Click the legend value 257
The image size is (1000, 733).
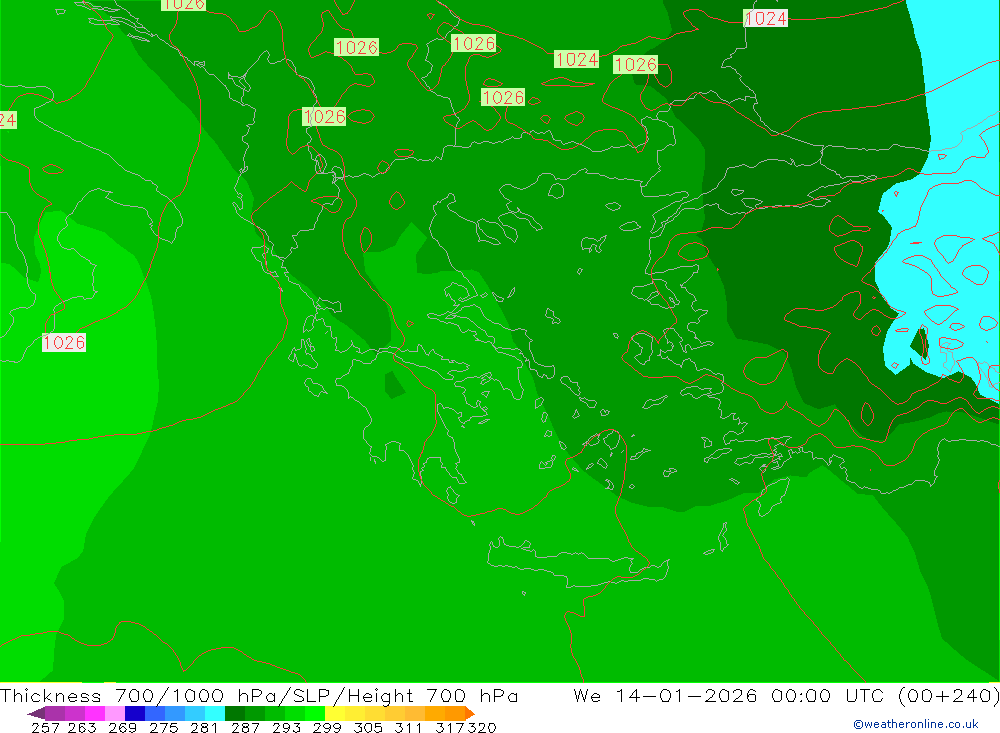(x=45, y=727)
